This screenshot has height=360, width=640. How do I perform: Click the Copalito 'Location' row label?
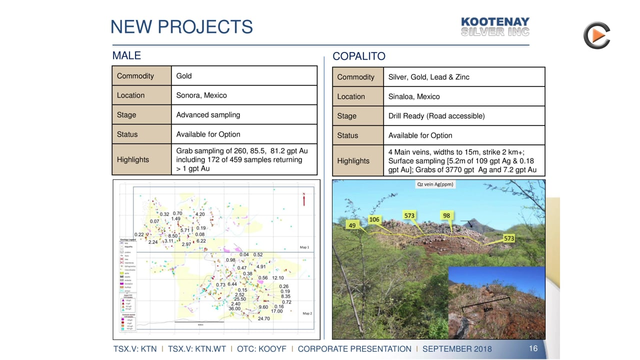[358, 97]
